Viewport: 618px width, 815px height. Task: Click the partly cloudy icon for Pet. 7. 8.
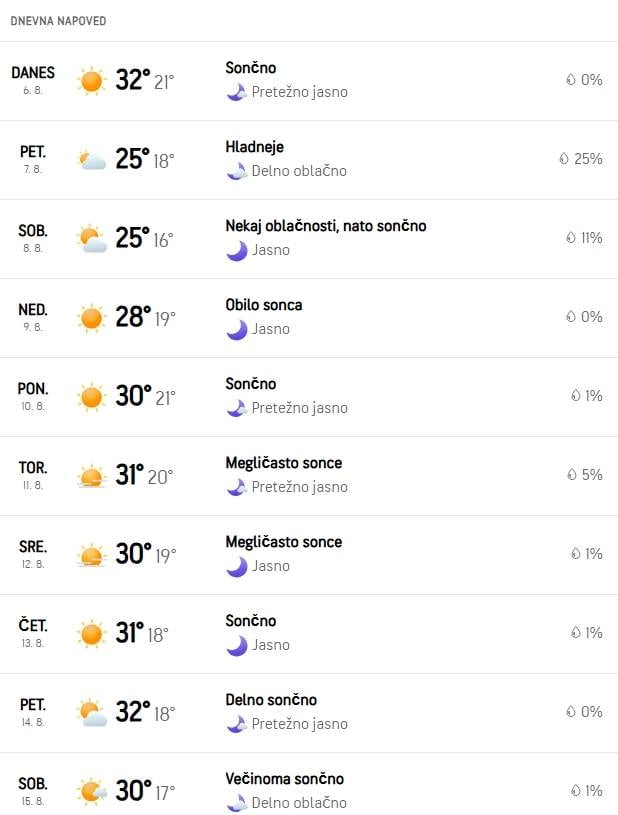(x=91, y=160)
